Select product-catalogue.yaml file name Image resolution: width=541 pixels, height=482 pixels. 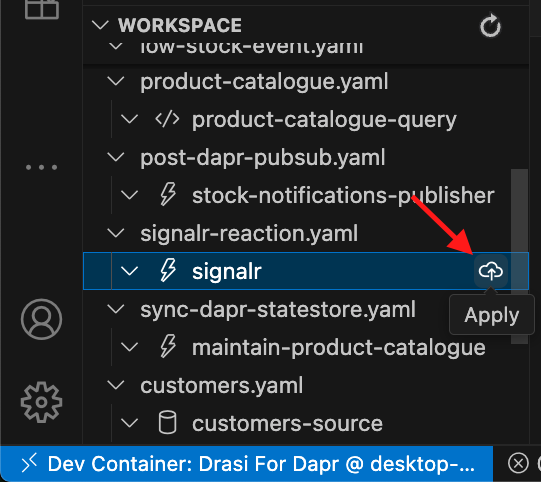[x=264, y=82]
